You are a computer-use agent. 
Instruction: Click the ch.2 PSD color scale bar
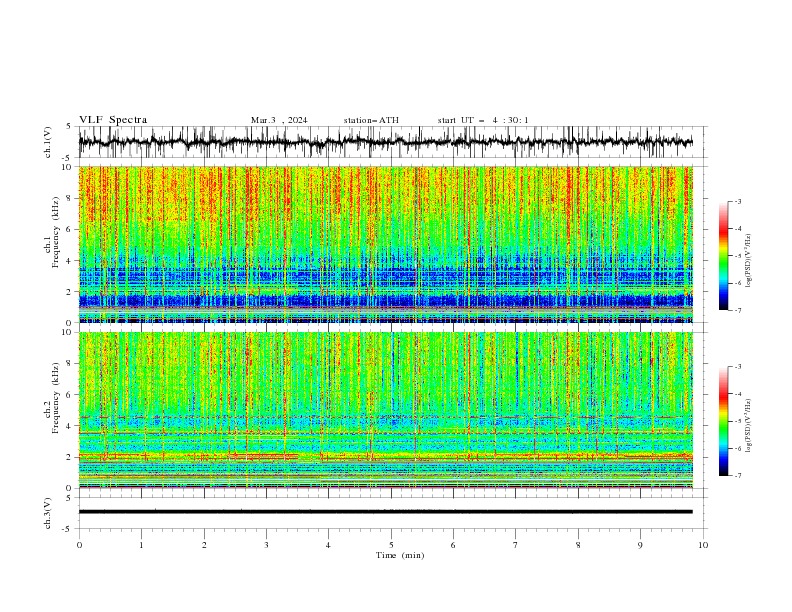(723, 421)
